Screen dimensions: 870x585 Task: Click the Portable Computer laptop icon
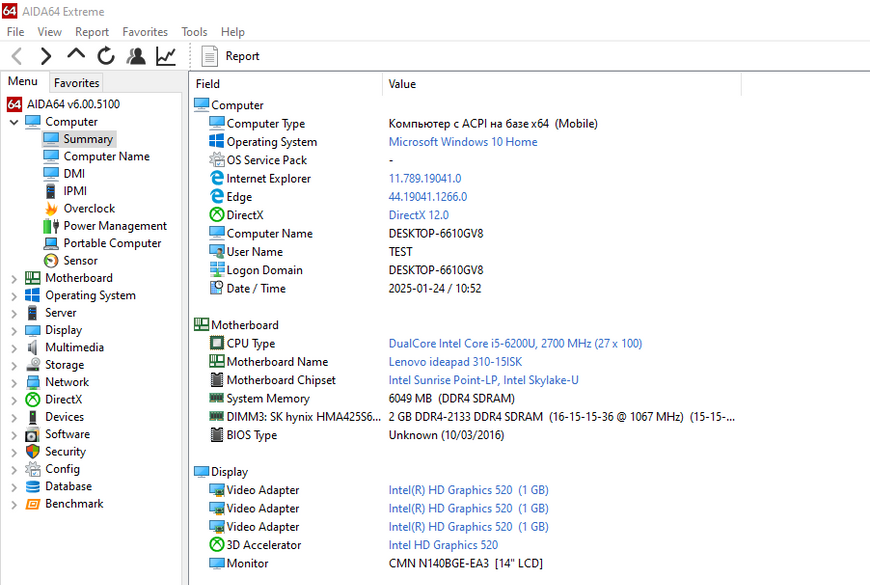click(51, 243)
